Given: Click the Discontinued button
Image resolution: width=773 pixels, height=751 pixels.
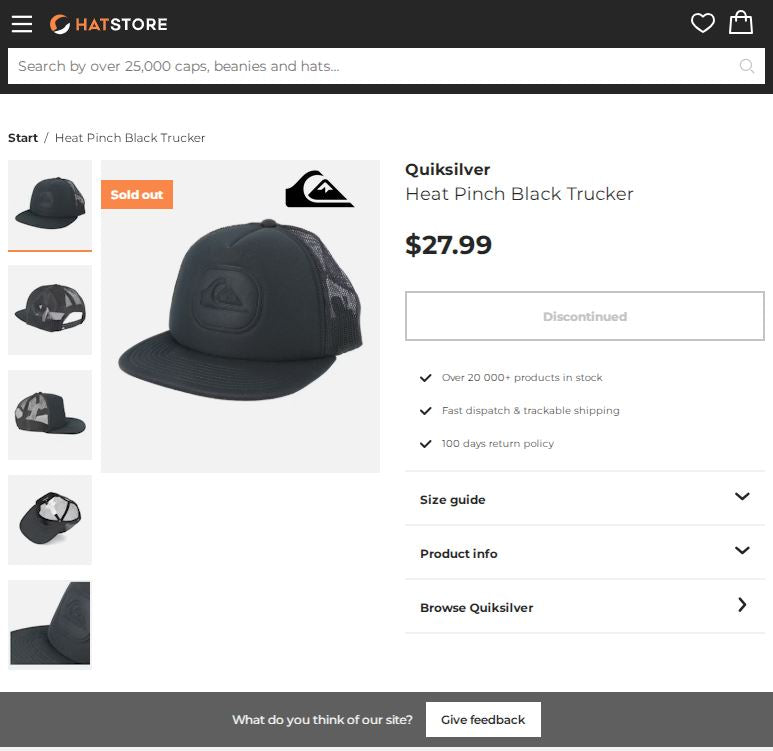Looking at the screenshot, I should 584,316.
